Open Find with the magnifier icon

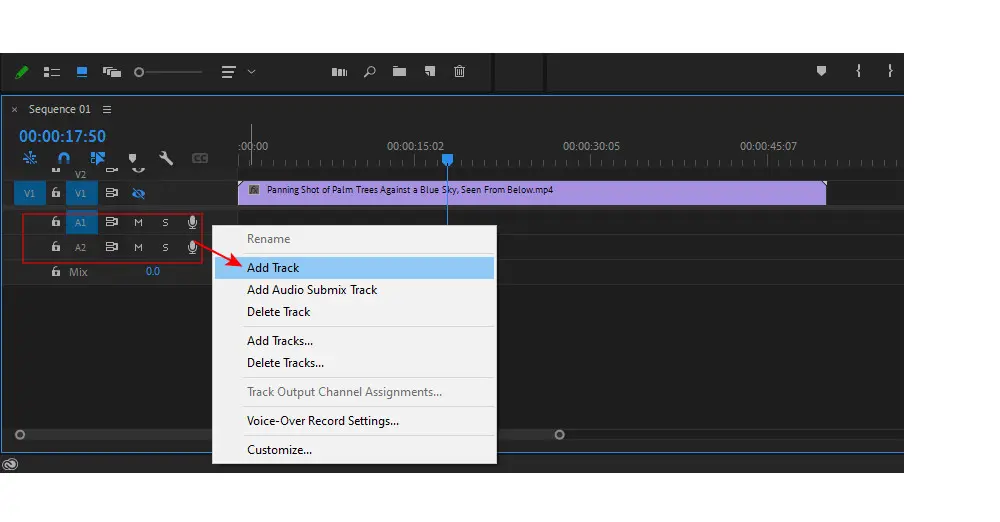pyautogui.click(x=369, y=72)
